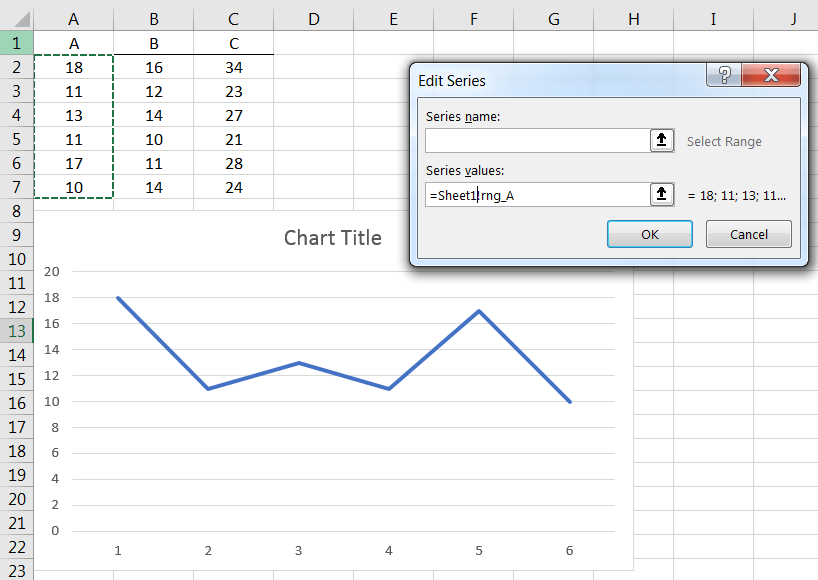Confirm the series edit with OK
The height and width of the screenshot is (580, 818).
coord(649,234)
